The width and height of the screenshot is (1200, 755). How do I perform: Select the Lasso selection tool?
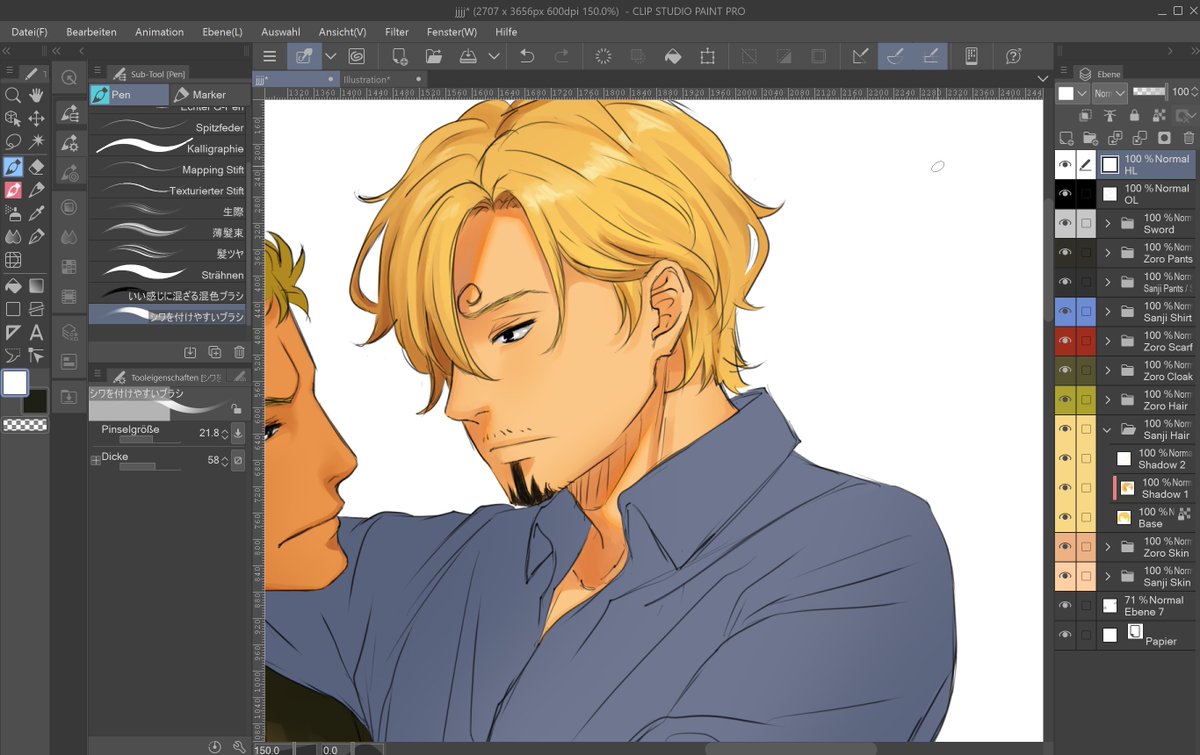click(x=13, y=142)
